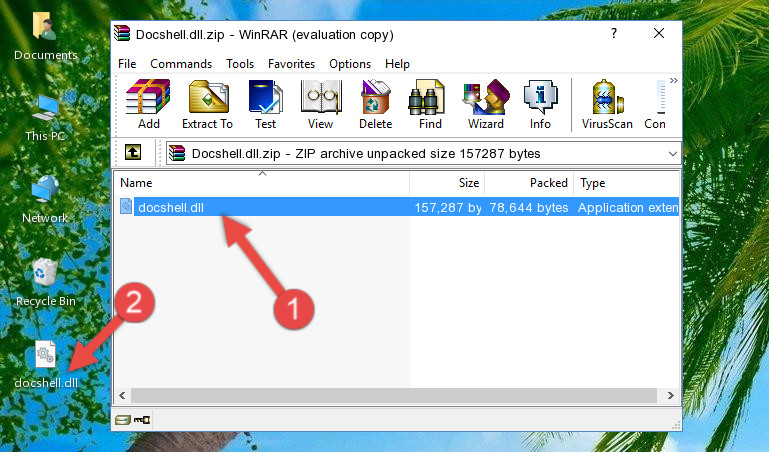Open the View file tool

click(321, 104)
